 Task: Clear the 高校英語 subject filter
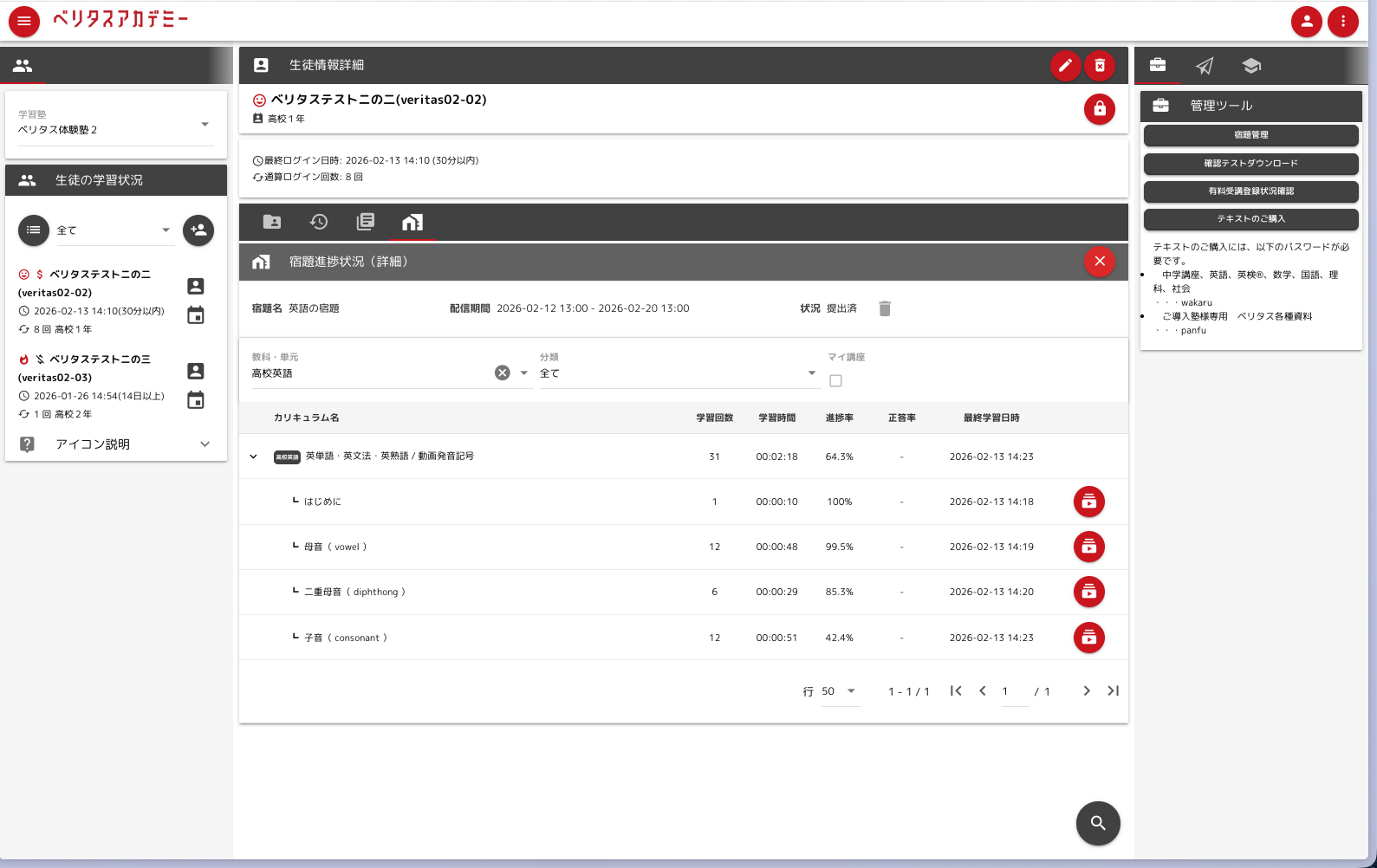pyautogui.click(x=502, y=372)
